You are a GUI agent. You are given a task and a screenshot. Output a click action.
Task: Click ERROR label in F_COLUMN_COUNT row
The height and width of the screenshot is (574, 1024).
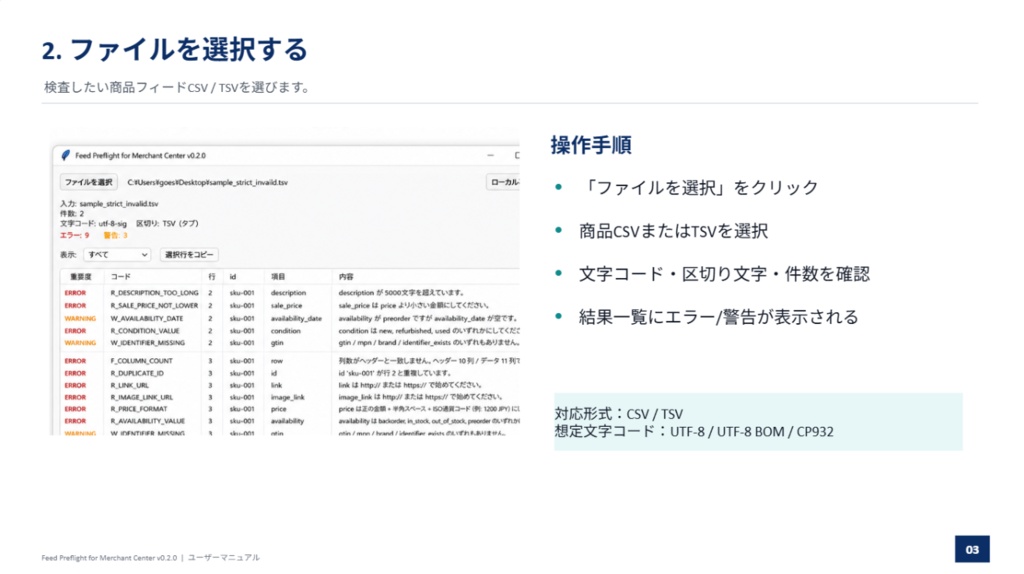point(75,361)
